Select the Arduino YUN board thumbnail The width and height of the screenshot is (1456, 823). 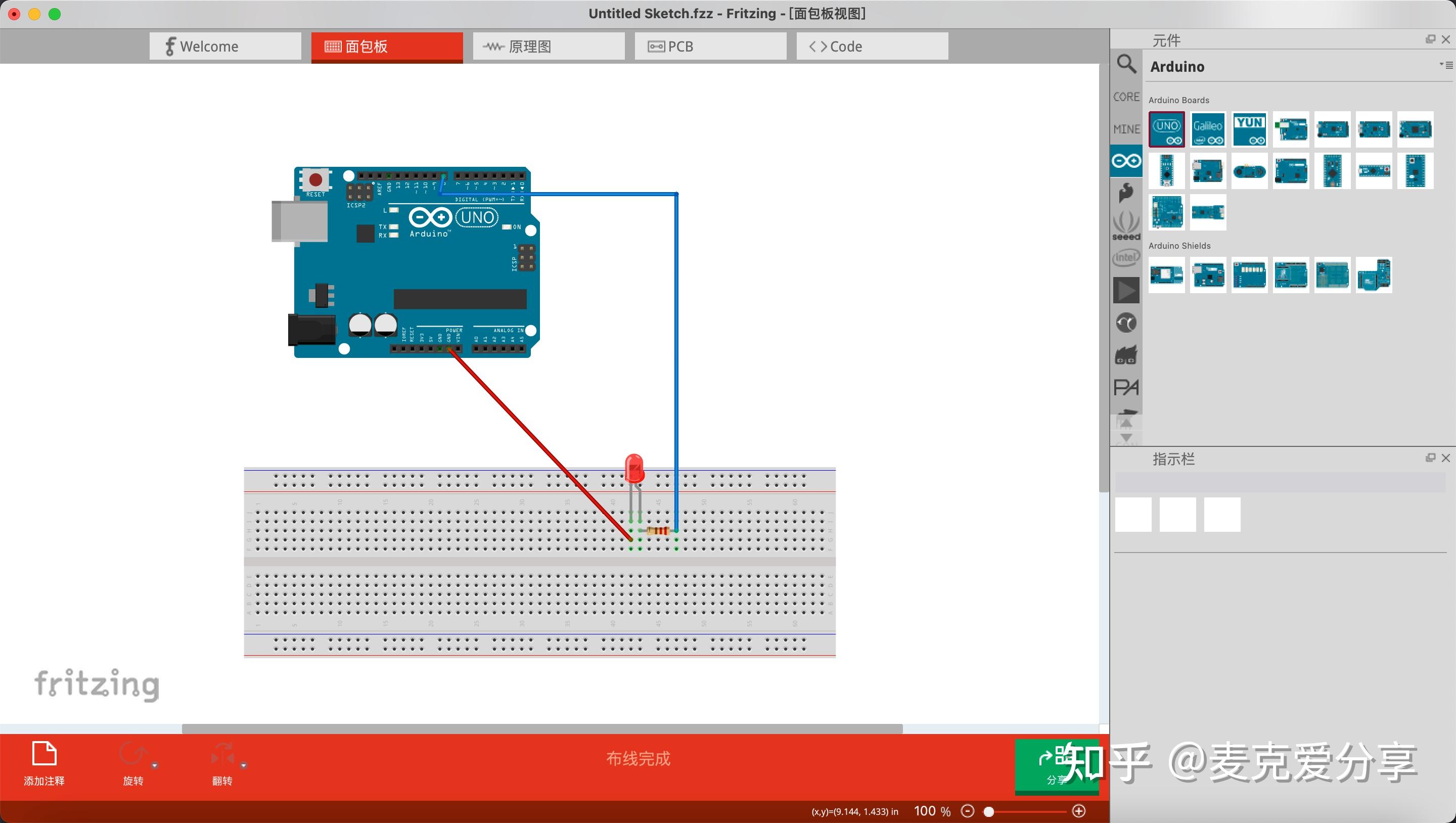click(1249, 129)
